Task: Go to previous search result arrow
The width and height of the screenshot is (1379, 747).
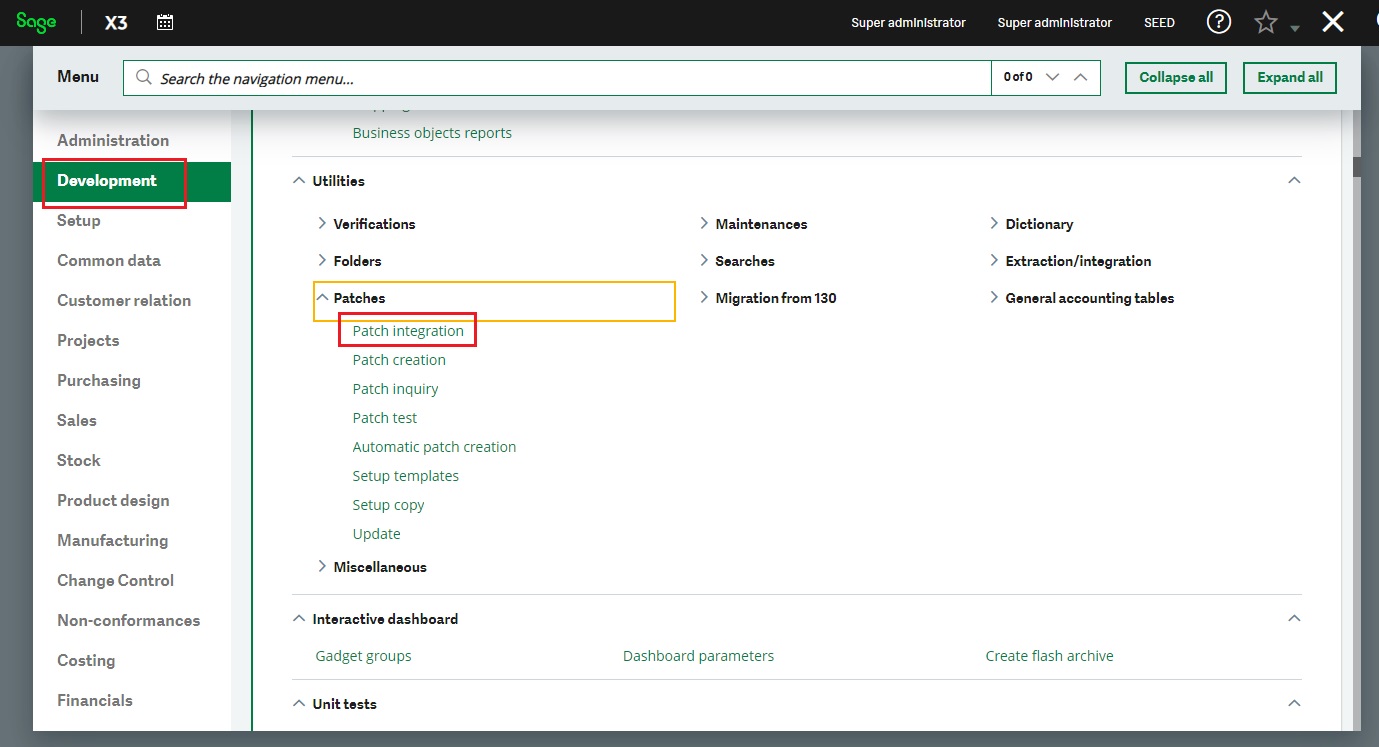Action: pos(1080,77)
